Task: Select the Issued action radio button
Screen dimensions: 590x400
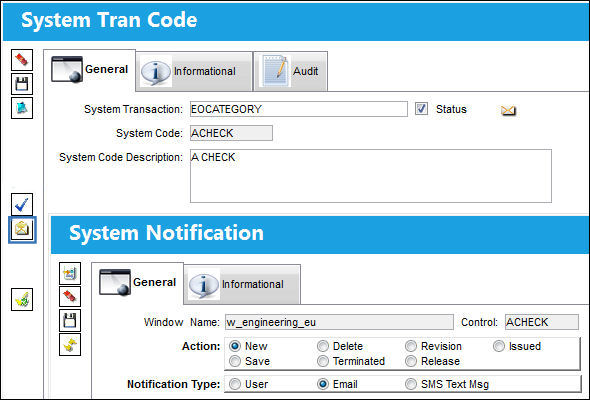Action: coord(499,346)
